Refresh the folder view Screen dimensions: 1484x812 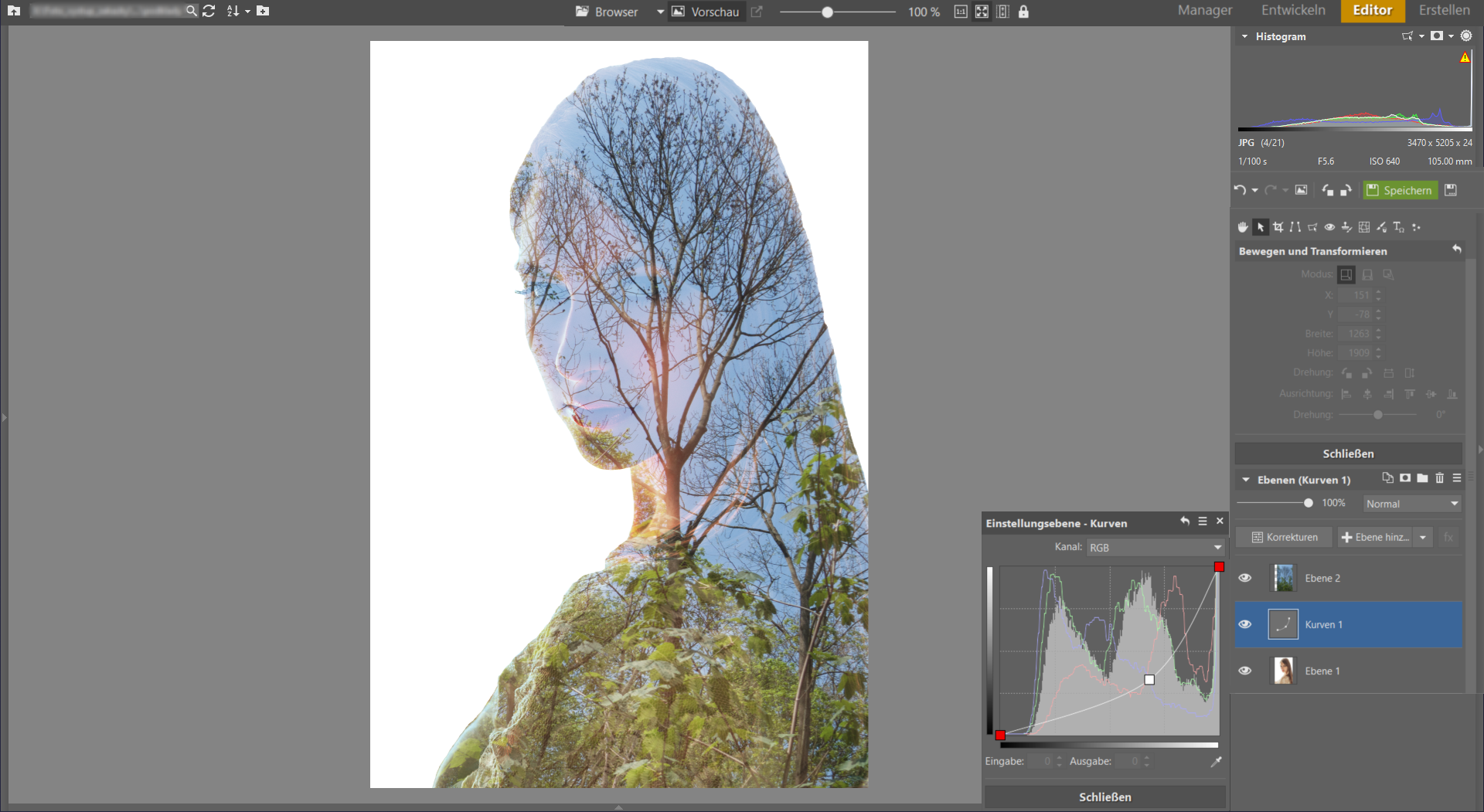209,11
